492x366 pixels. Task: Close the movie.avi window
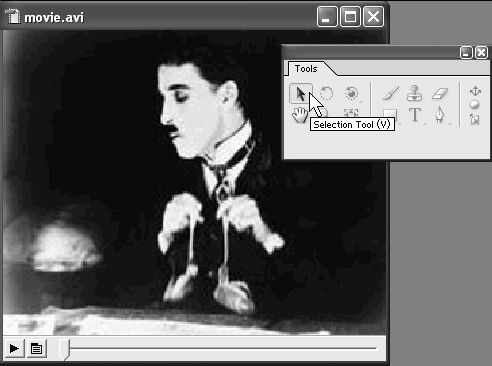(x=373, y=16)
